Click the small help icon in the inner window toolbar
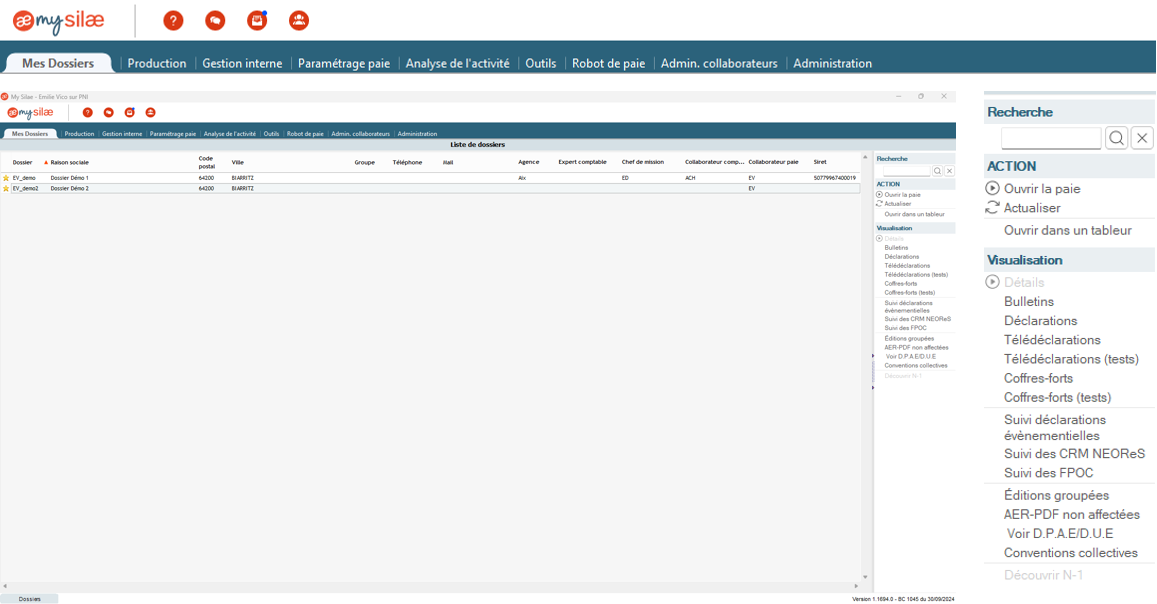Image resolution: width=1157 pixels, height=604 pixels. tap(88, 113)
